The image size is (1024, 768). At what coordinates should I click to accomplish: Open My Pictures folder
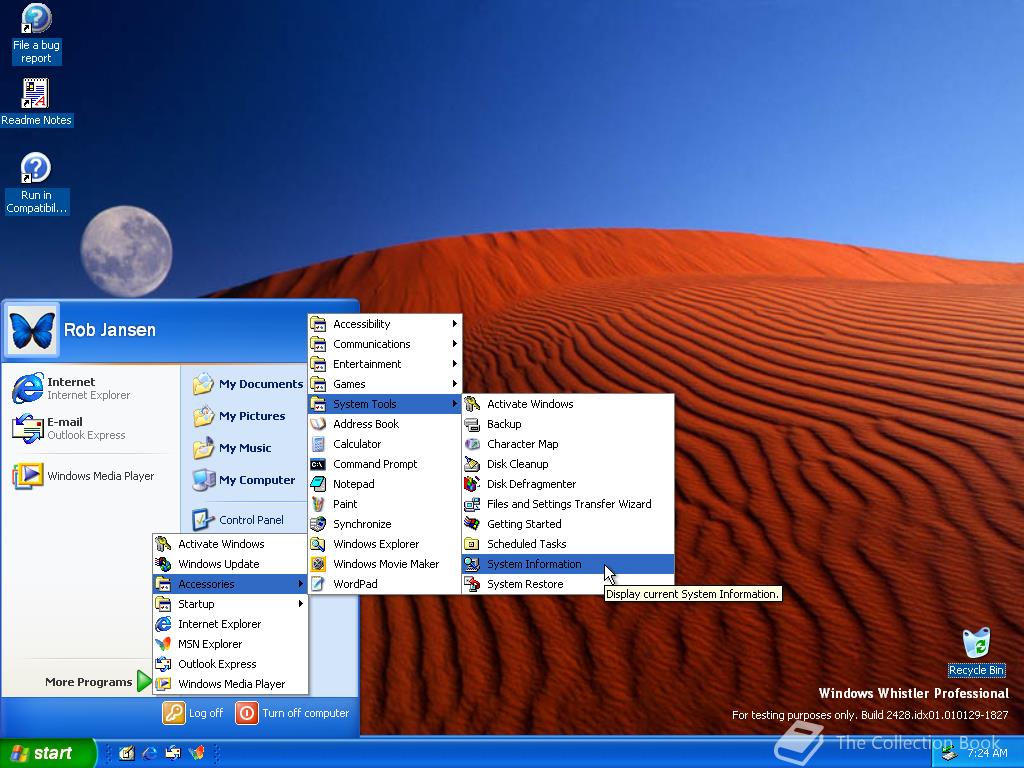point(240,416)
